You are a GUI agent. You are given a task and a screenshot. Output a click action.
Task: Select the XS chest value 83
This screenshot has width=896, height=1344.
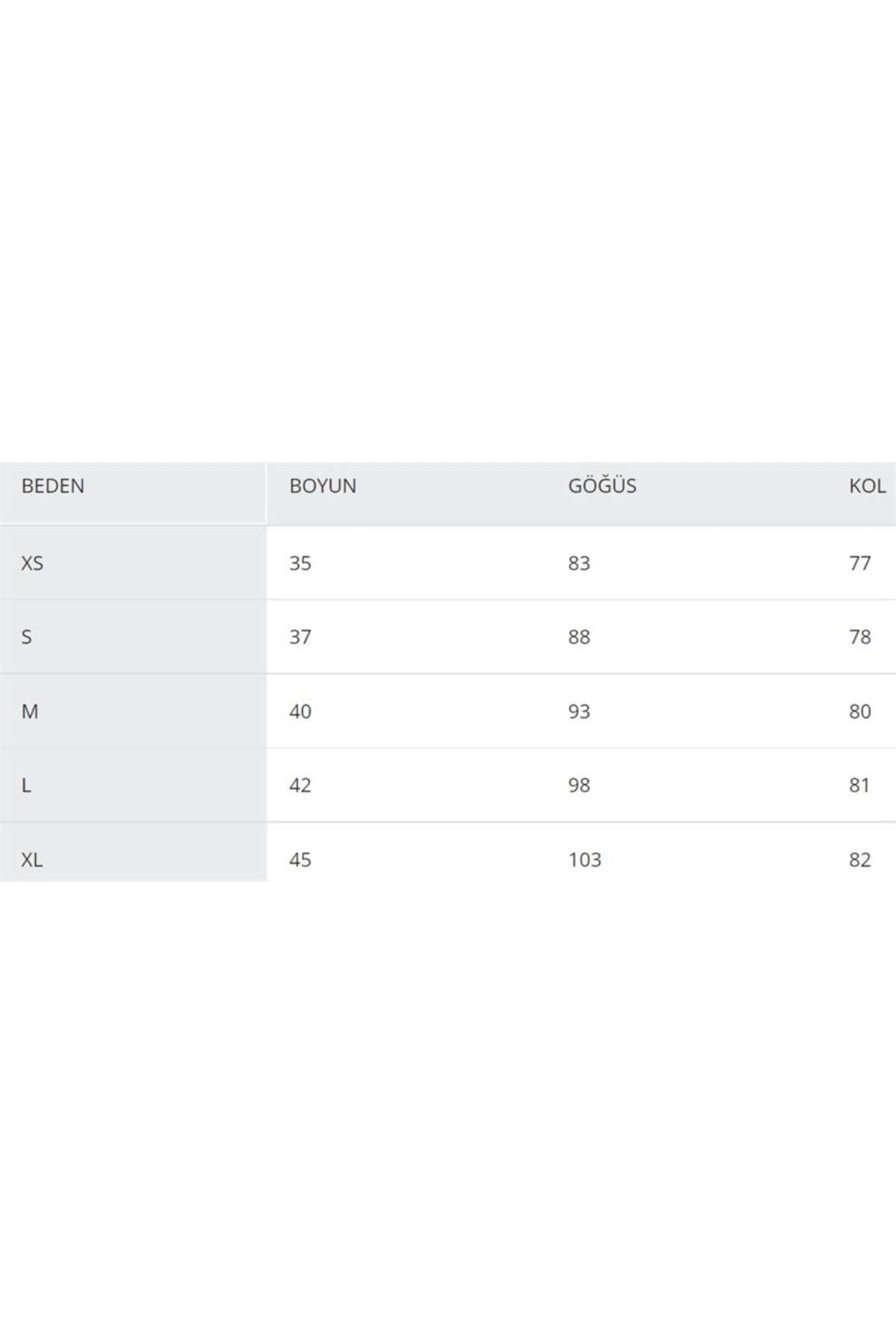pyautogui.click(x=579, y=563)
